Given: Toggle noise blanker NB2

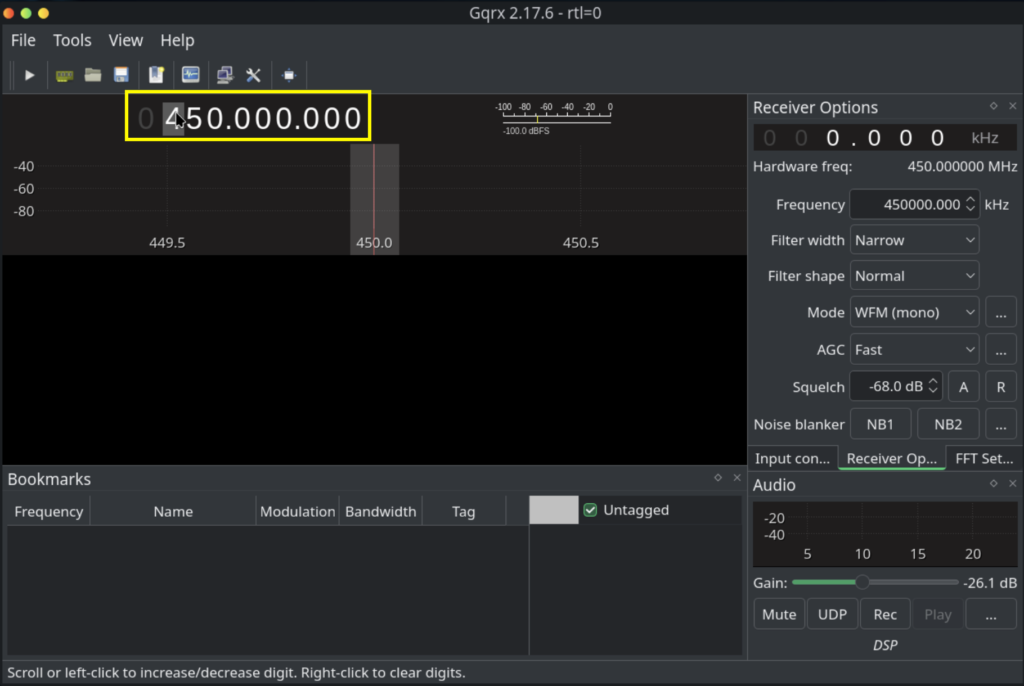Looking at the screenshot, I should tap(948, 425).
